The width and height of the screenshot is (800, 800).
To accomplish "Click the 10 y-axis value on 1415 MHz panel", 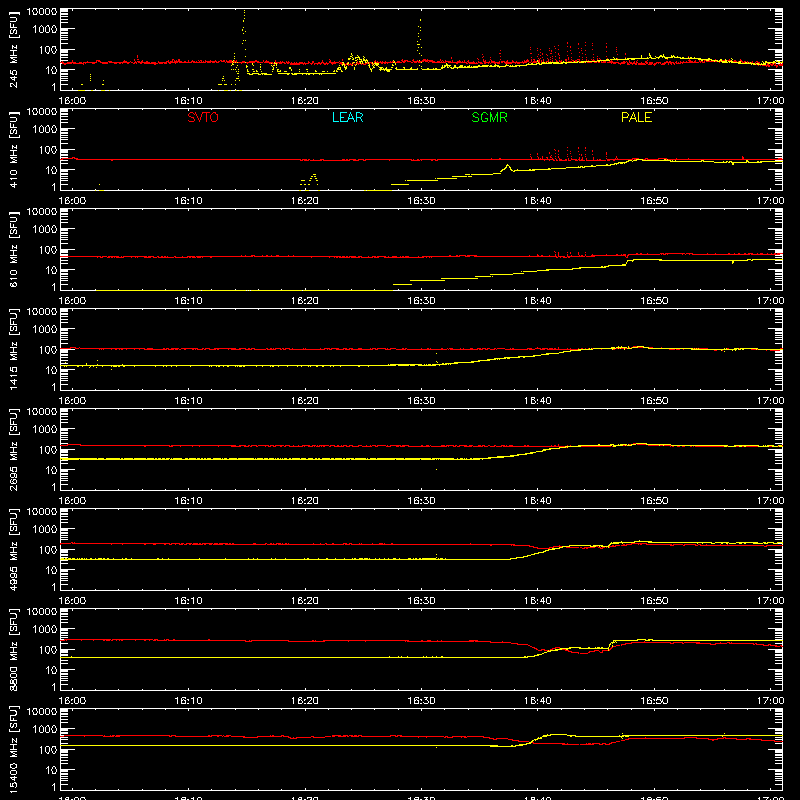I will point(51,370).
